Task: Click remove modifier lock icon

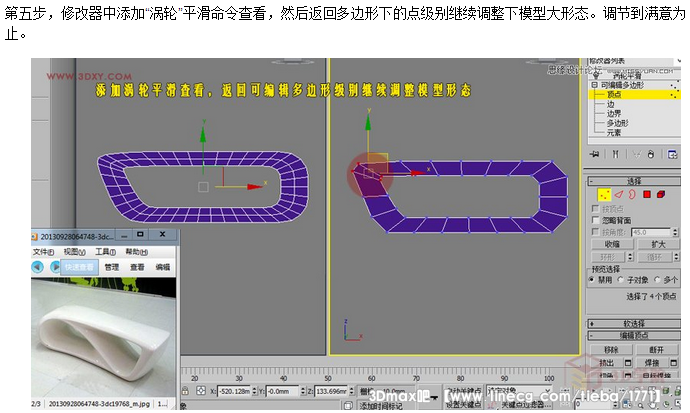Action: [x=651, y=154]
